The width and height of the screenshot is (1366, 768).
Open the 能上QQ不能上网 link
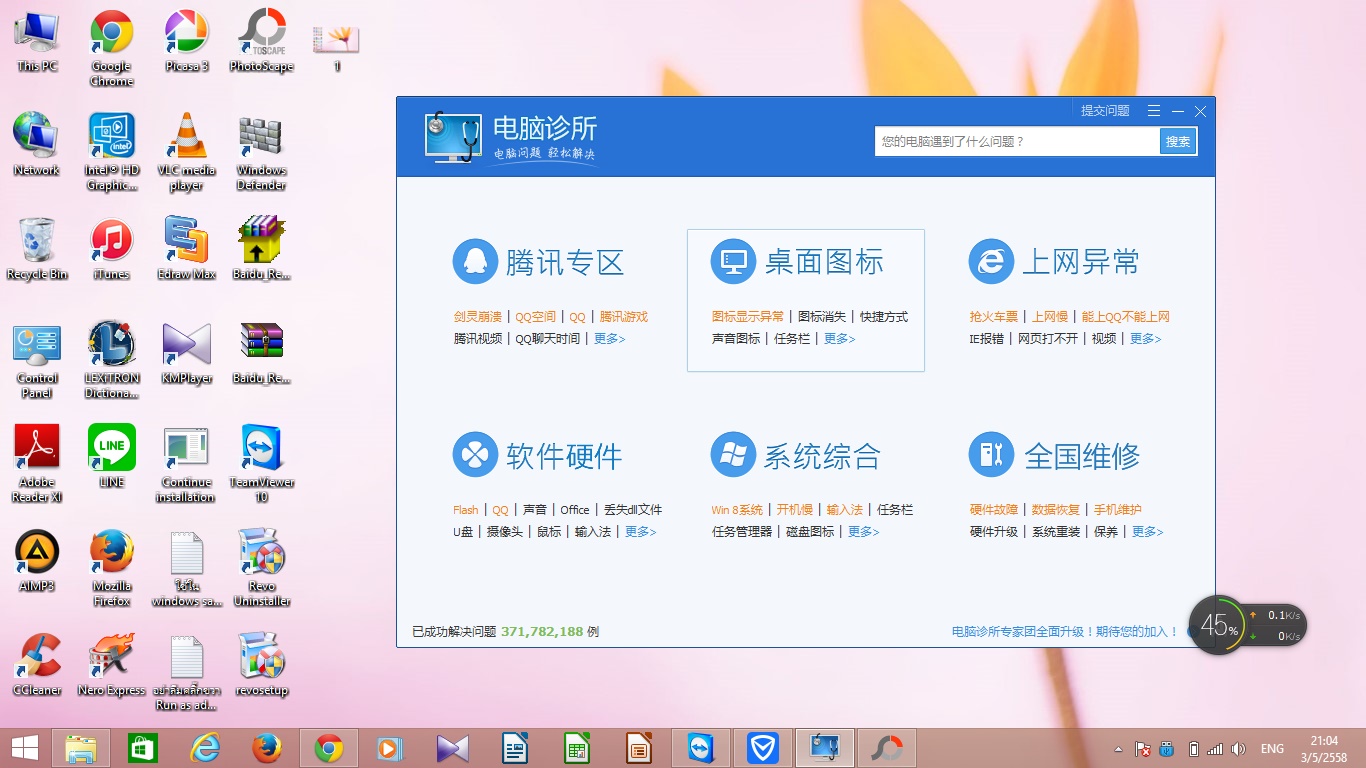1126,317
